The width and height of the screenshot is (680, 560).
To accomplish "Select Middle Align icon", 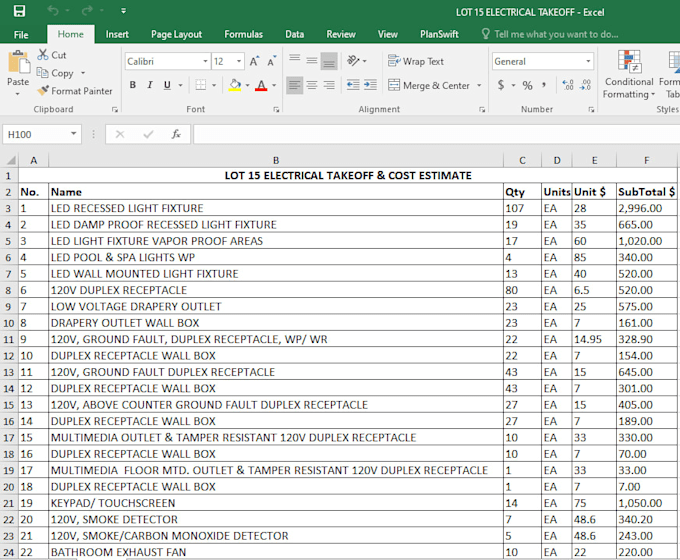I will coord(312,61).
